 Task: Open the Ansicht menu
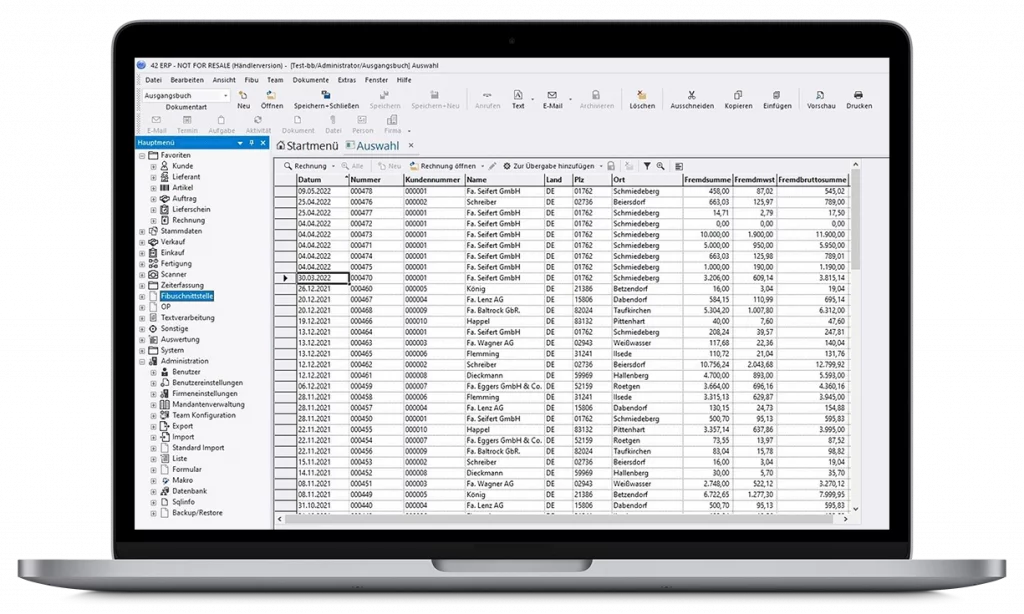224,80
